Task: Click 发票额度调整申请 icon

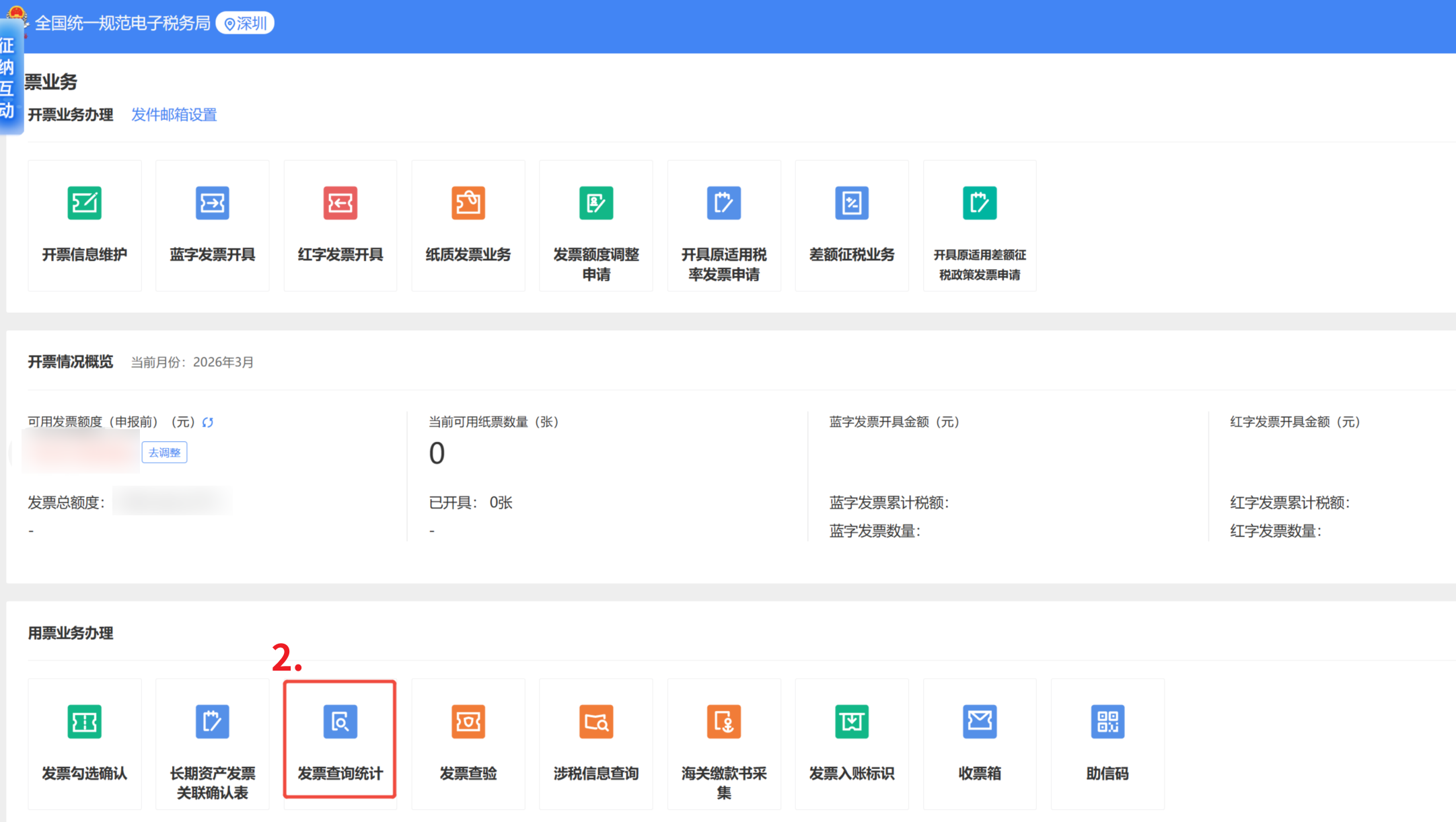Action: coord(595,203)
